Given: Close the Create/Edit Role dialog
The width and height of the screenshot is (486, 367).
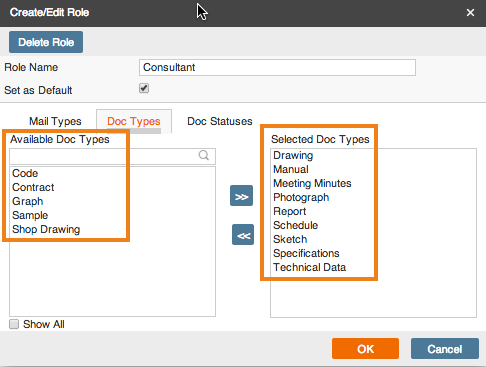Looking at the screenshot, I should 470,13.
